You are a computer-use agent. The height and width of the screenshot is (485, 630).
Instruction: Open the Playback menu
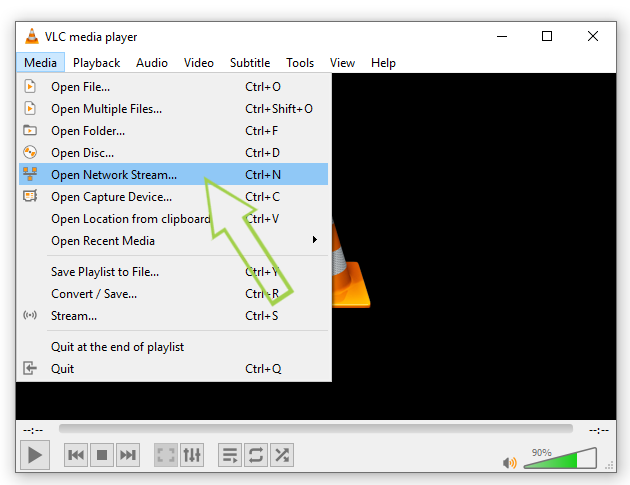pyautogui.click(x=96, y=63)
